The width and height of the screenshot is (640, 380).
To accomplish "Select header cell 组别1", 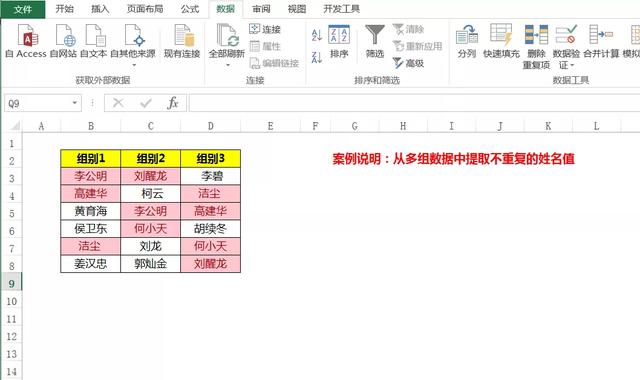I will tap(91, 158).
